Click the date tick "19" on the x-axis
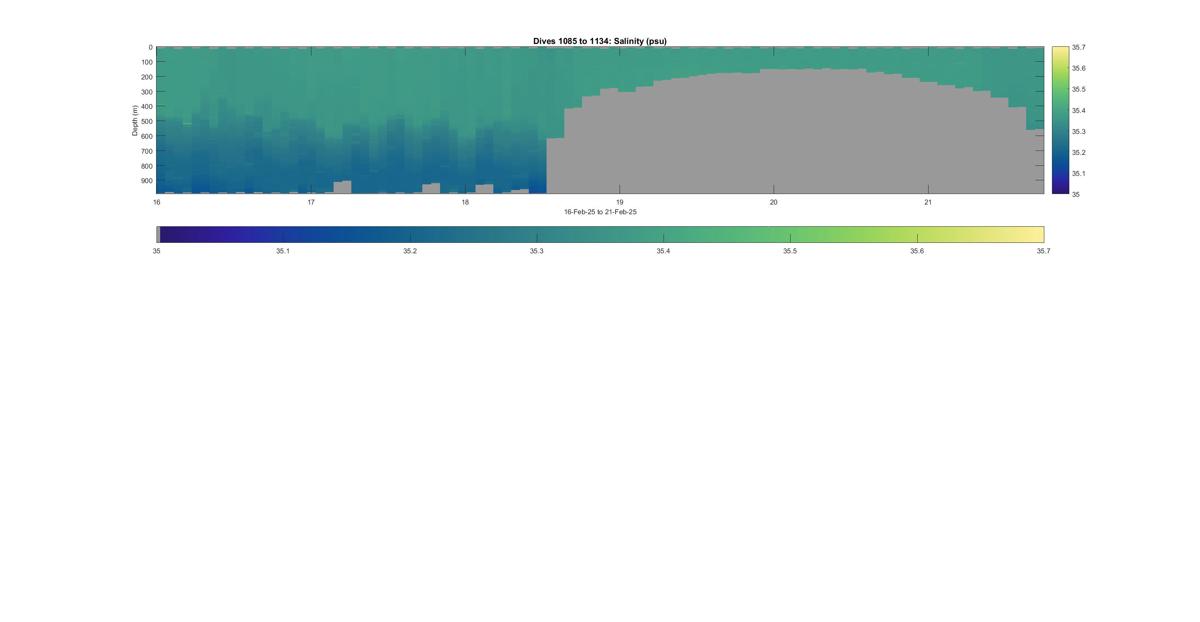 pos(619,202)
